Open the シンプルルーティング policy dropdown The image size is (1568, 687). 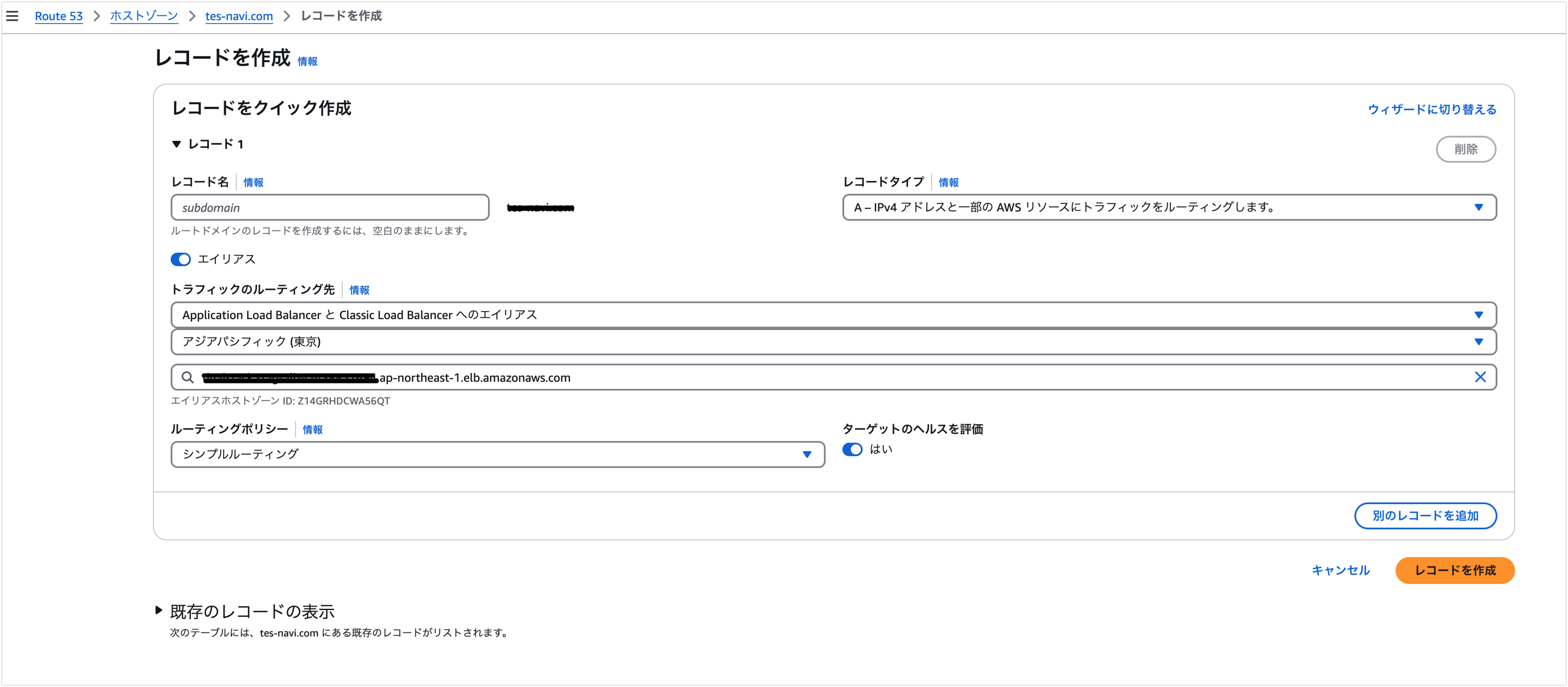[498, 454]
